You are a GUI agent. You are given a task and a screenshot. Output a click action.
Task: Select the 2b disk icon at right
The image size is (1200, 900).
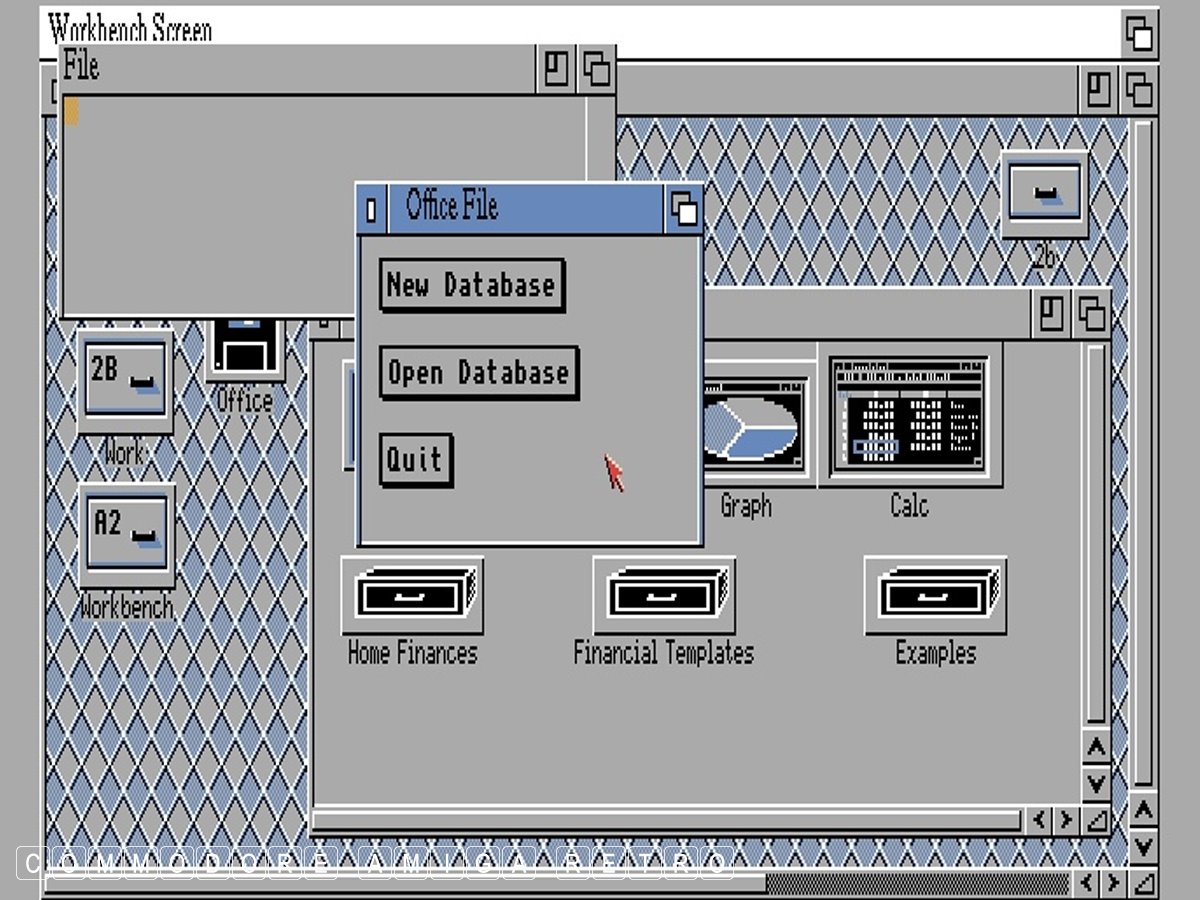click(1044, 192)
